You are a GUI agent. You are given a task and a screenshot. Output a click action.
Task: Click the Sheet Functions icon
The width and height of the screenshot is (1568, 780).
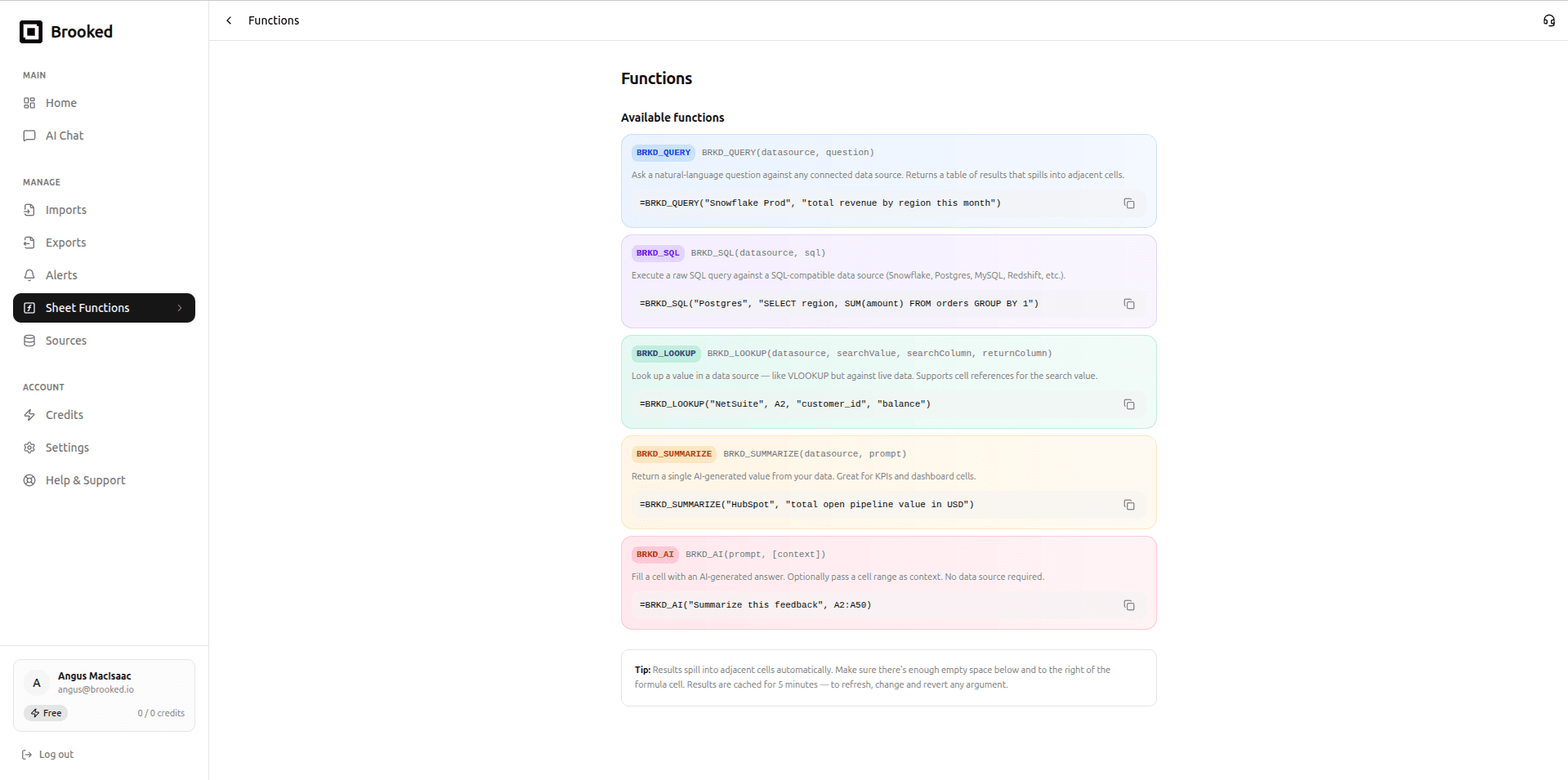[29, 308]
